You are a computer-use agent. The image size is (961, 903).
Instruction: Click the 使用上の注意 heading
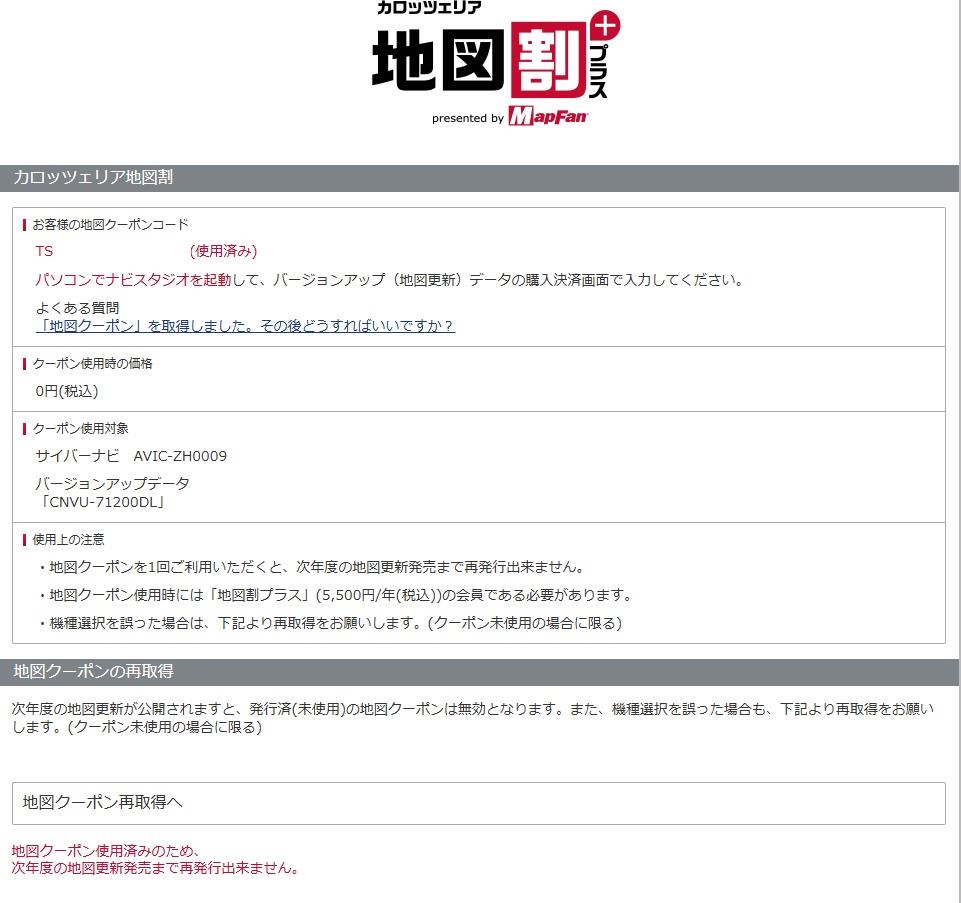[69, 539]
